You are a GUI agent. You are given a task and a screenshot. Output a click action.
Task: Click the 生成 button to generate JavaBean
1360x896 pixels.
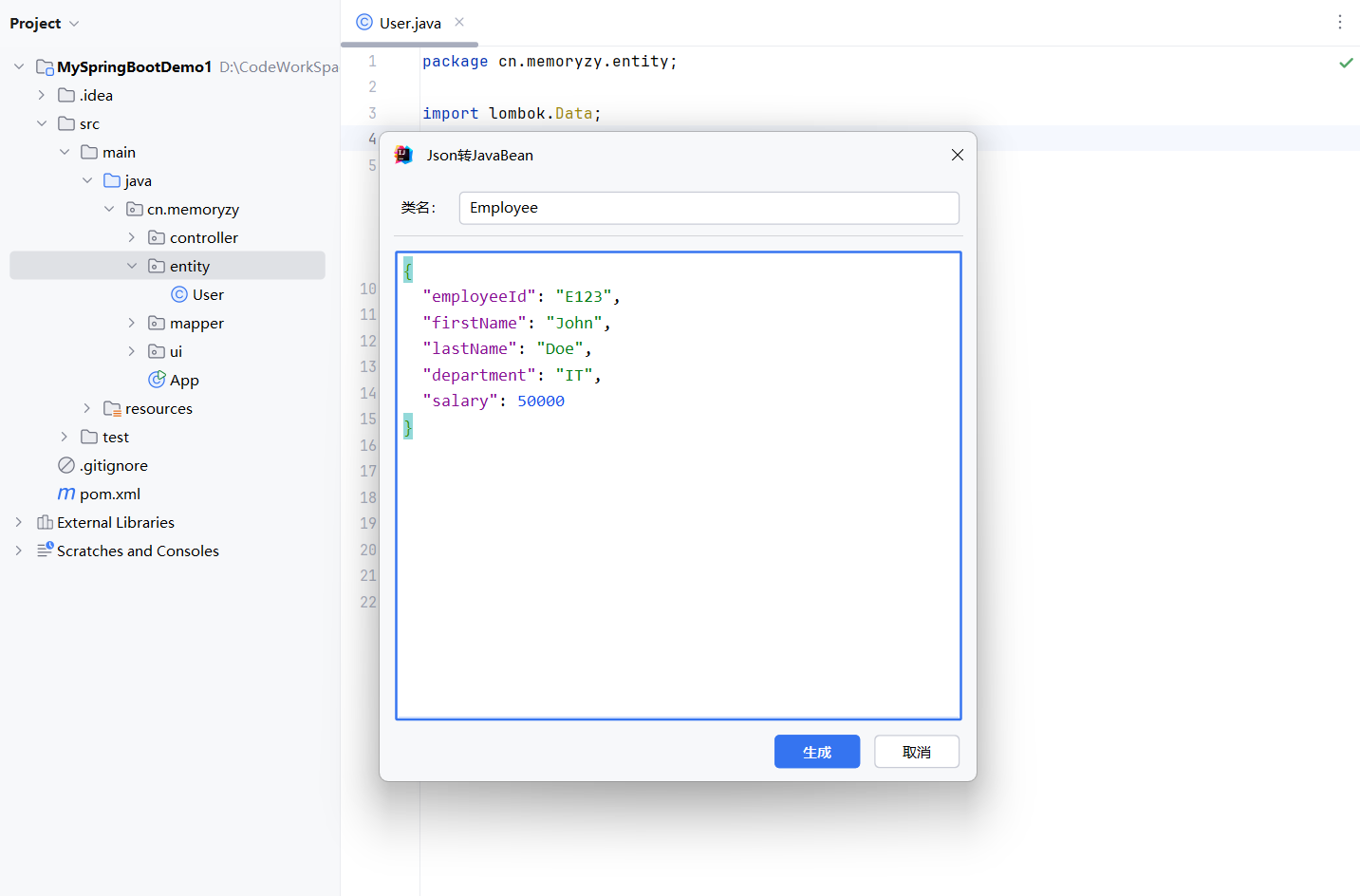tap(816, 751)
